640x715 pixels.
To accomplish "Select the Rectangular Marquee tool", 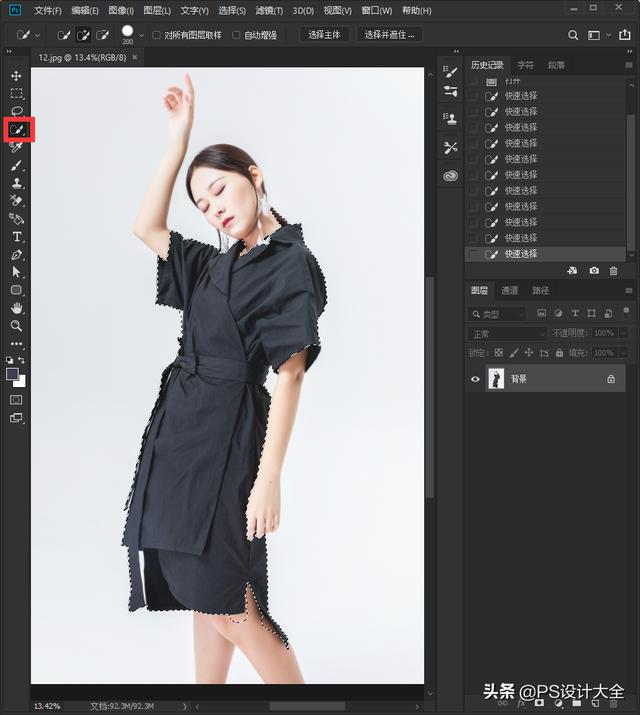I will coord(16,93).
